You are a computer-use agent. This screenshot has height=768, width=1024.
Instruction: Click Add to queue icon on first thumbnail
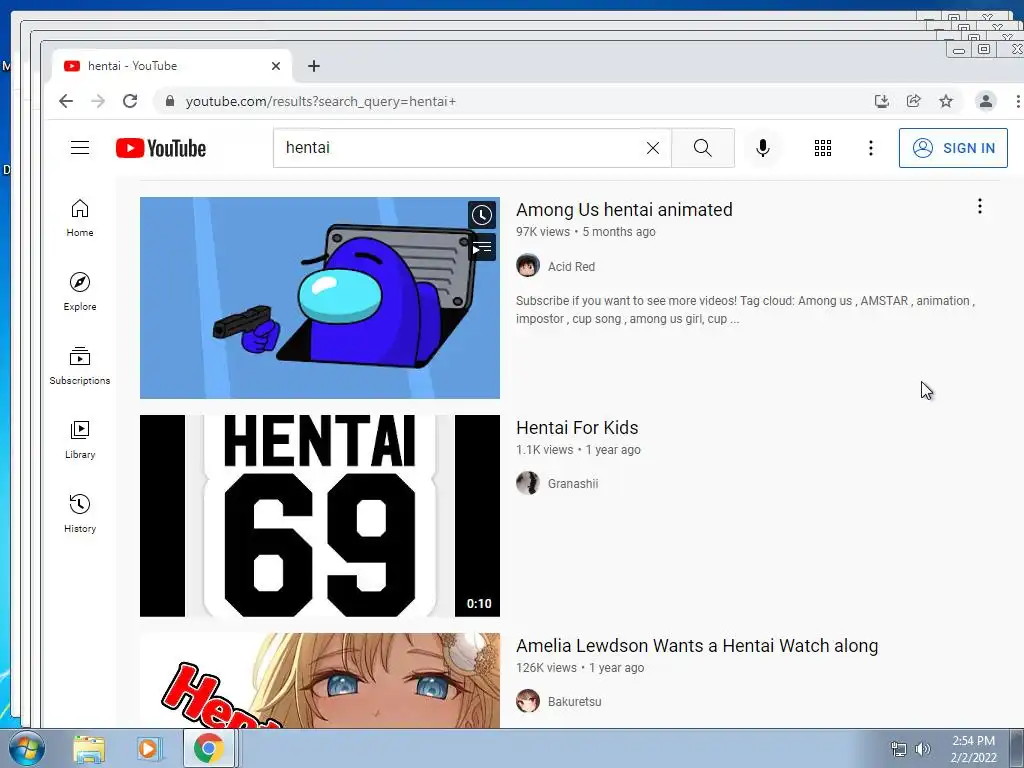coord(482,248)
